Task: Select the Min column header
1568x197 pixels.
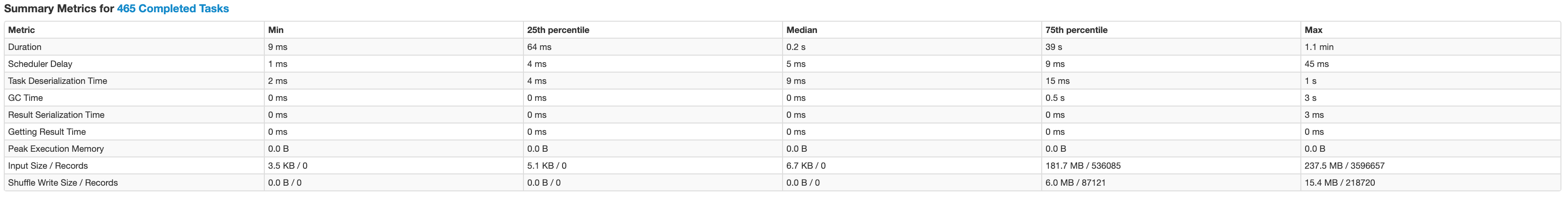Action: click(x=276, y=30)
